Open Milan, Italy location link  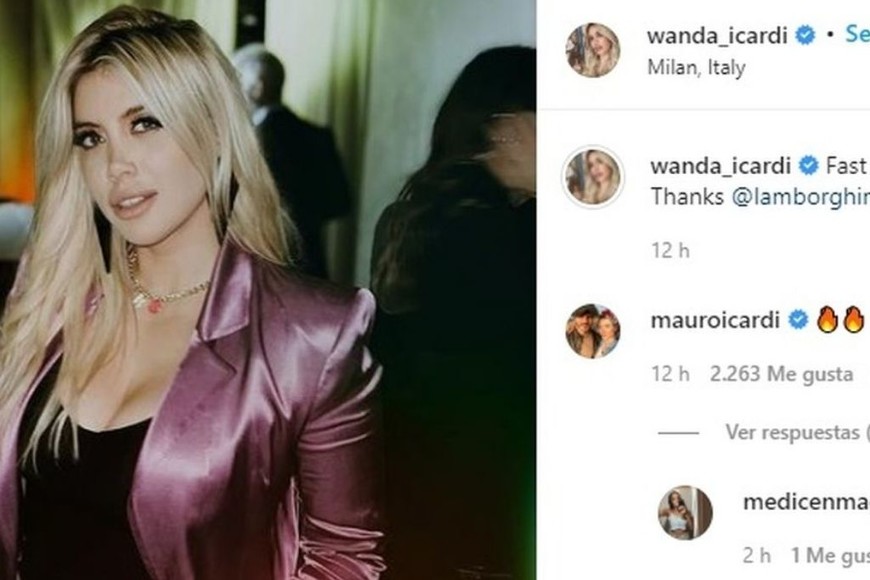(x=696, y=68)
